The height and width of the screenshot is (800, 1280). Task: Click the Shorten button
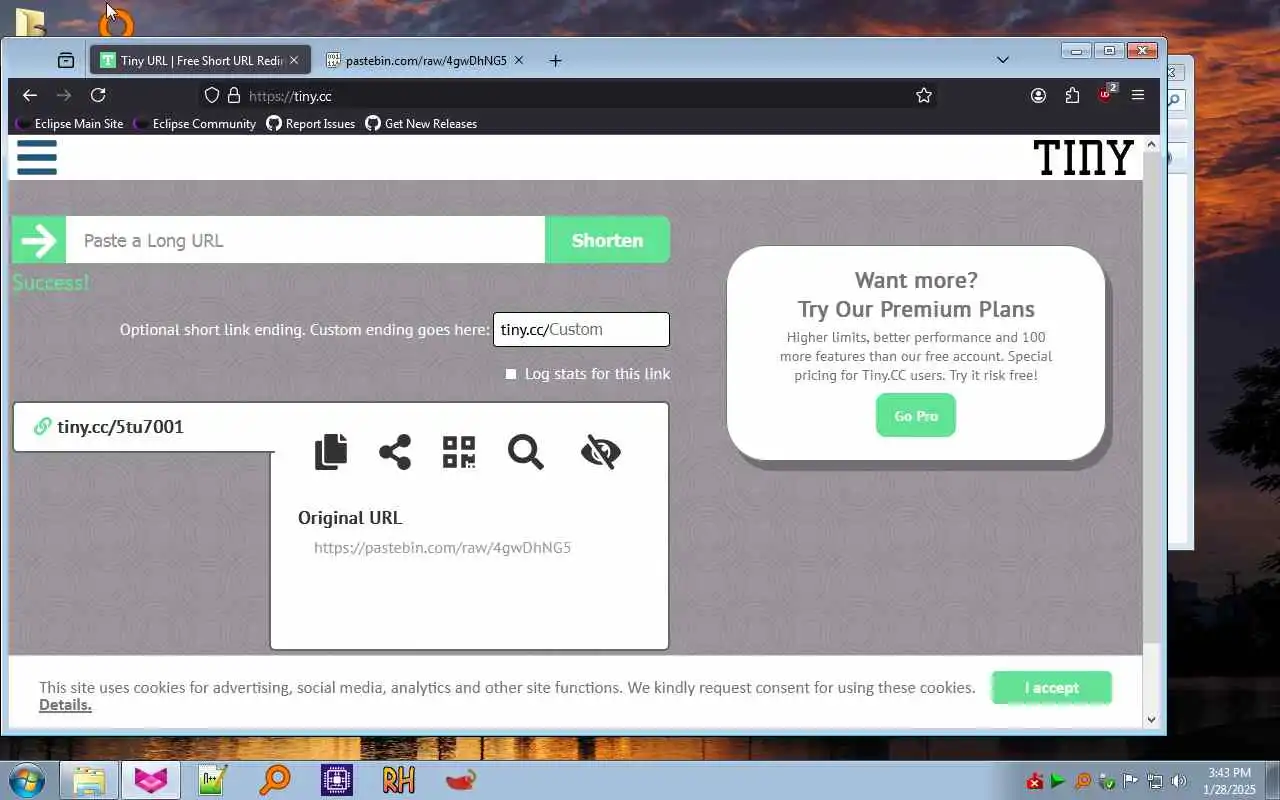click(607, 240)
